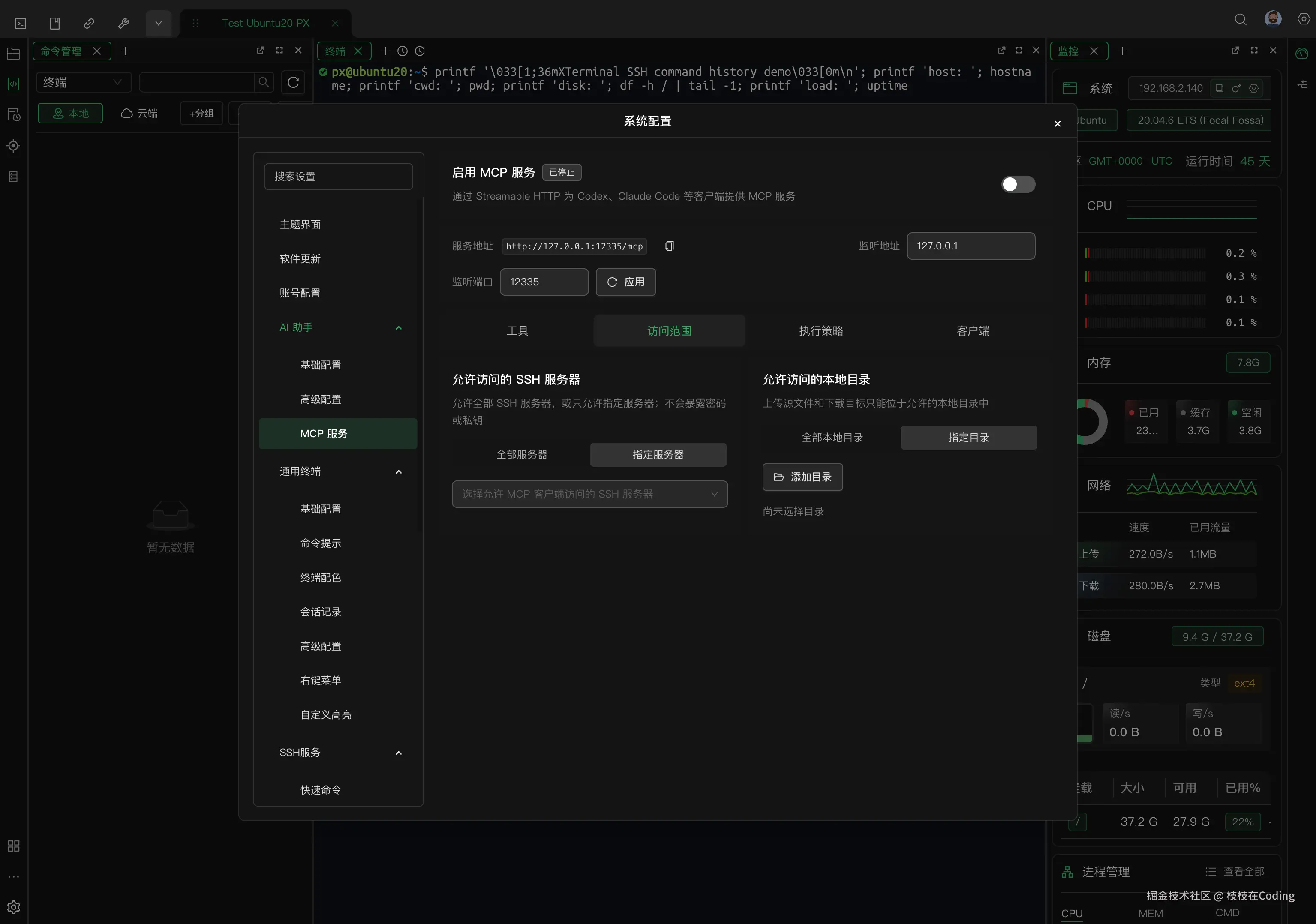Viewport: 1316px width, 924px height.
Task: Open the four-squares grid icon in left sidebar
Action: click(13, 846)
